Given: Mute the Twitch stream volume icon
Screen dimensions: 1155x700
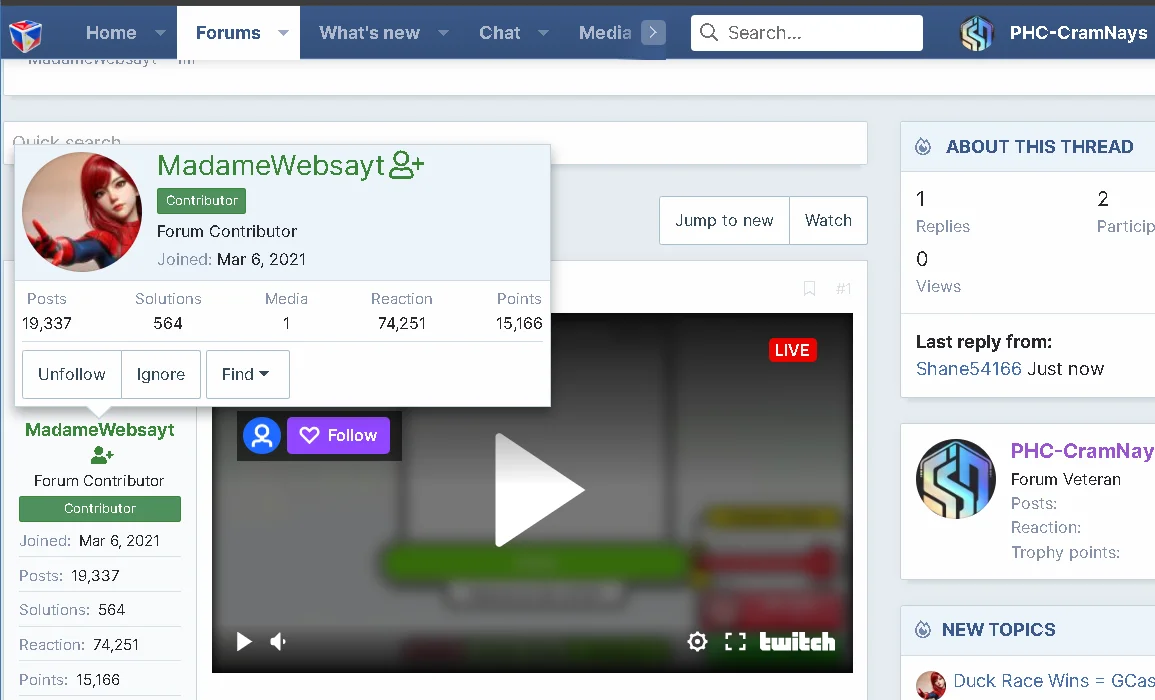Looking at the screenshot, I should tap(278, 642).
